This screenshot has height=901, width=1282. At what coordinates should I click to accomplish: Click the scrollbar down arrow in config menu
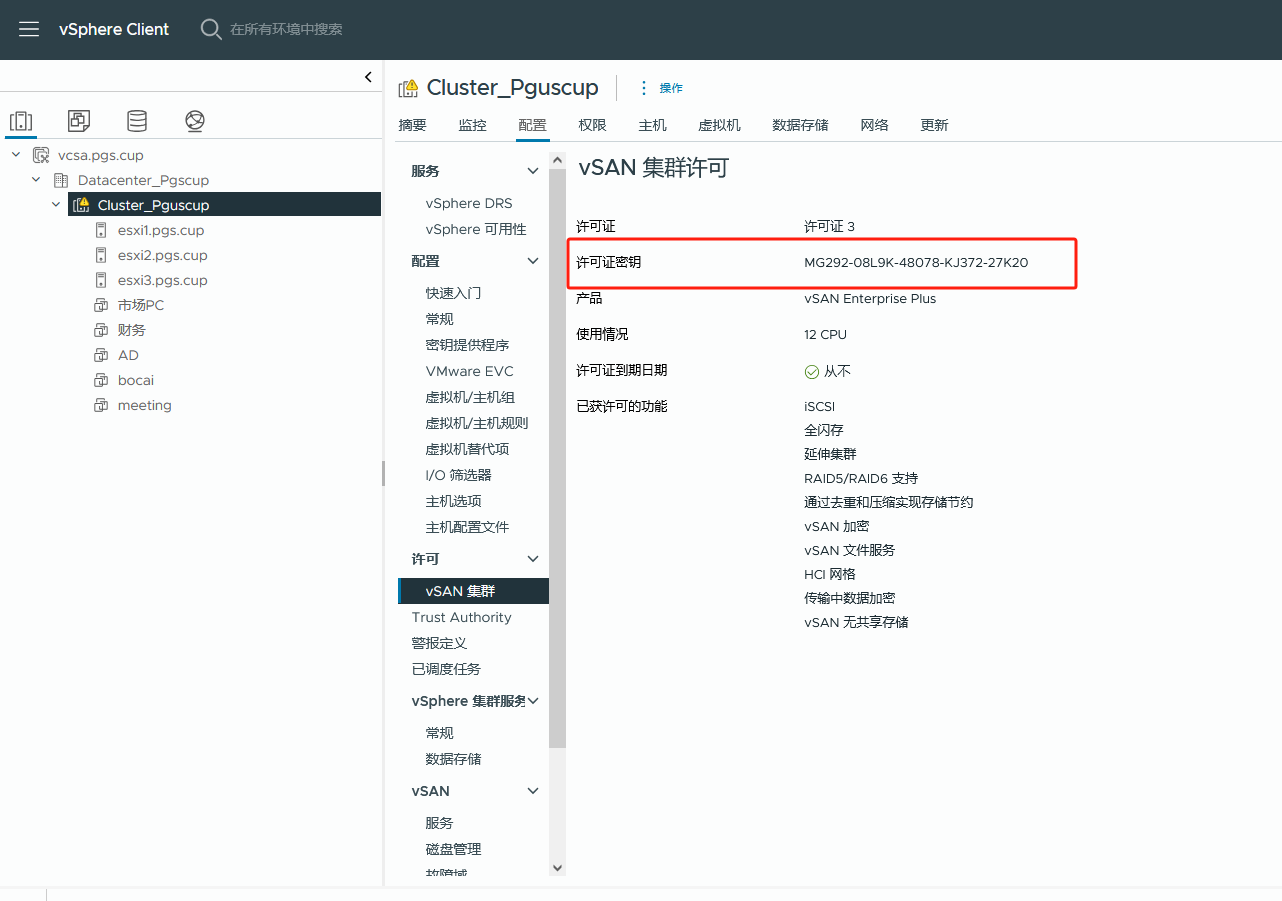point(558,867)
